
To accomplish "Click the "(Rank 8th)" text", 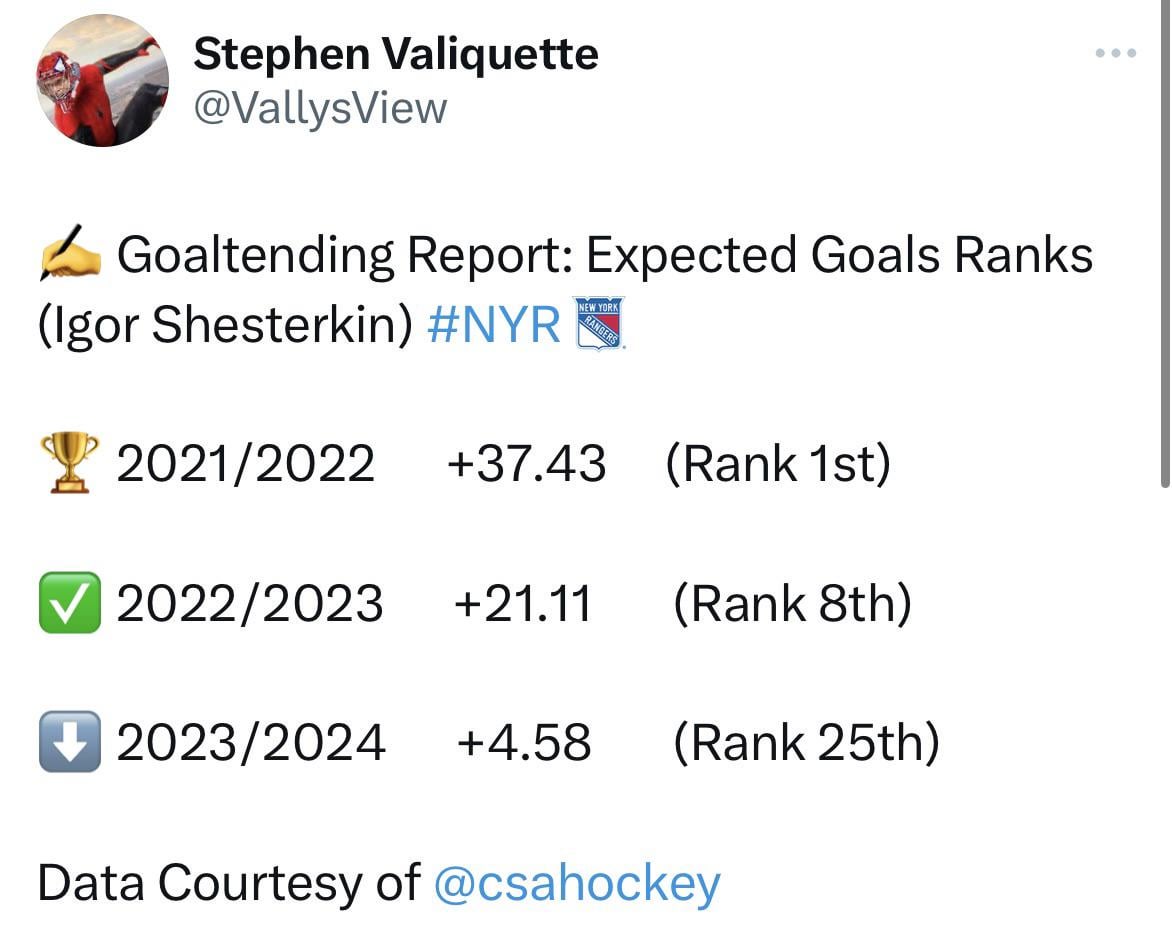I will pos(792,604).
